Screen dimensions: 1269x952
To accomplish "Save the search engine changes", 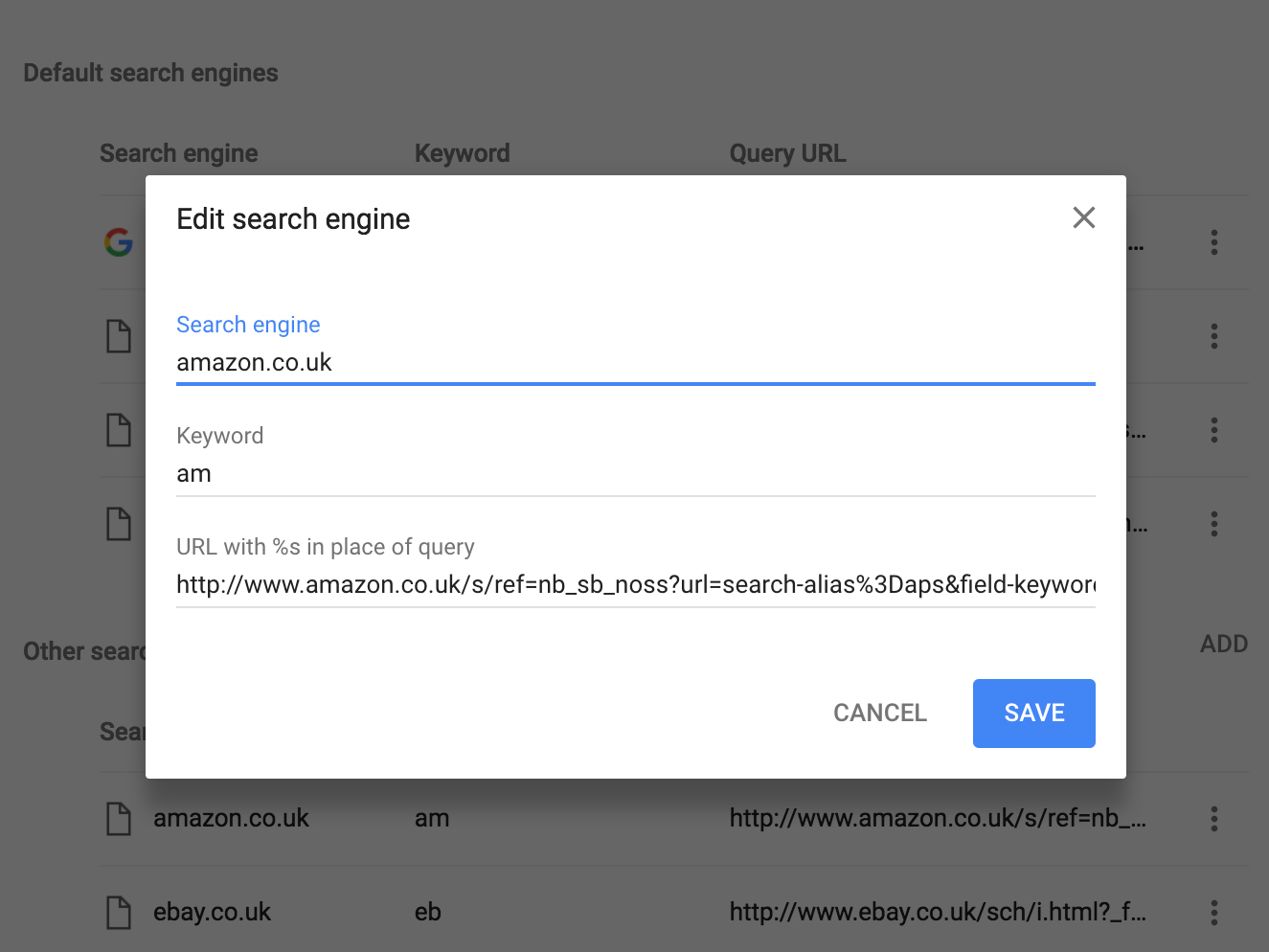I will [1033, 714].
